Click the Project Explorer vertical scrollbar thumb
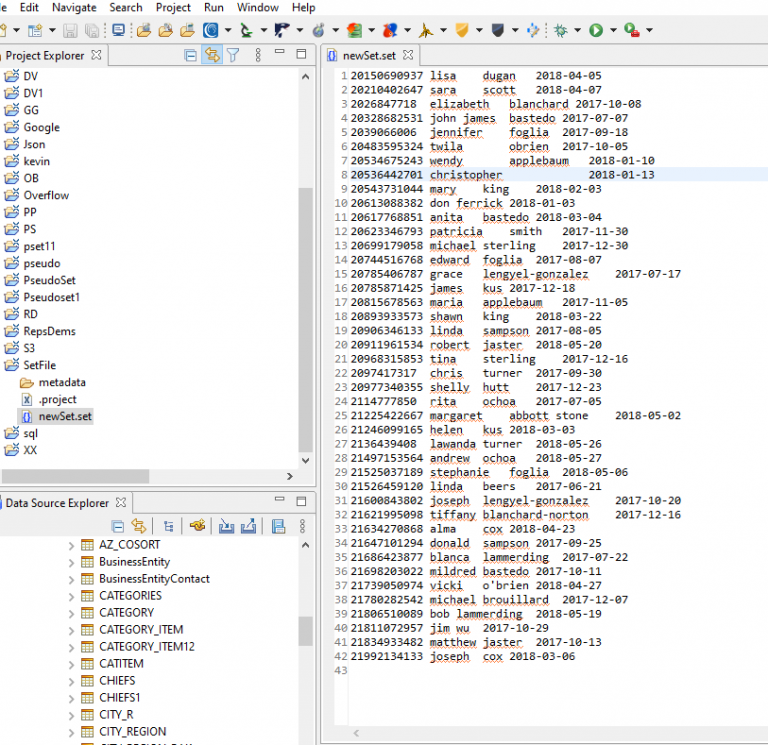The image size is (768, 745). tap(306, 320)
